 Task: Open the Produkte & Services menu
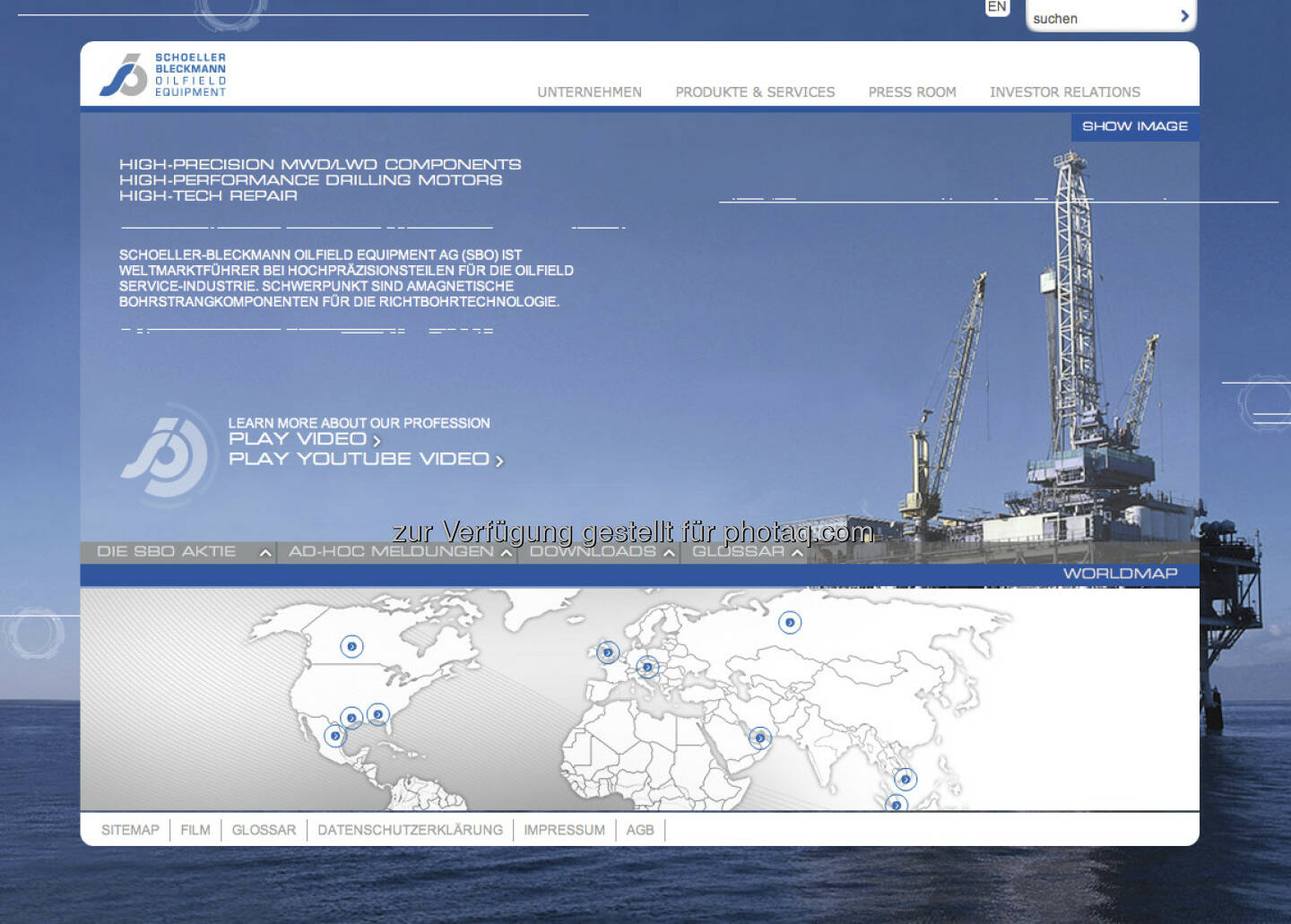coord(754,92)
